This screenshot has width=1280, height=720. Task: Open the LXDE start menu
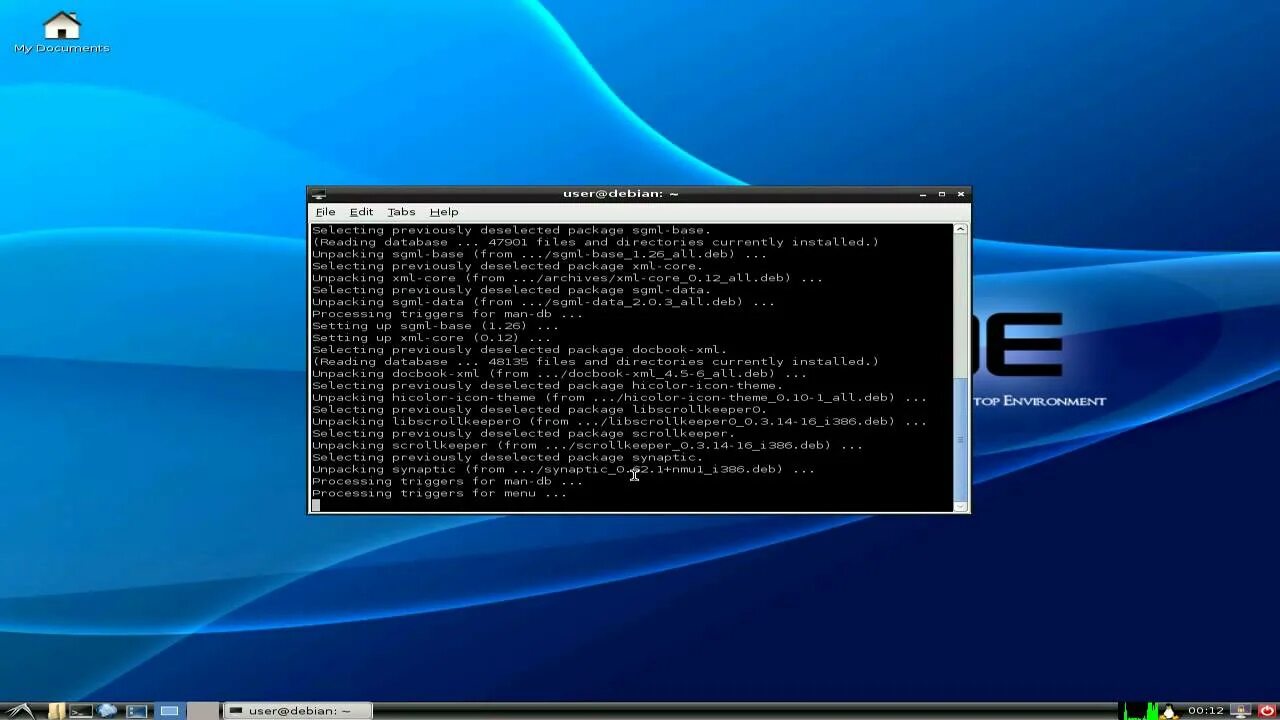pyautogui.click(x=21, y=711)
